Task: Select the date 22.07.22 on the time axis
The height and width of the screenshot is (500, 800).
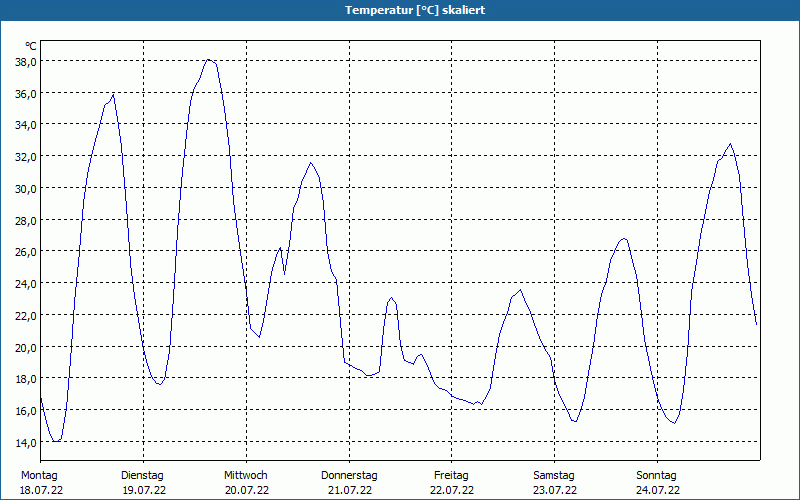Action: (x=452, y=490)
